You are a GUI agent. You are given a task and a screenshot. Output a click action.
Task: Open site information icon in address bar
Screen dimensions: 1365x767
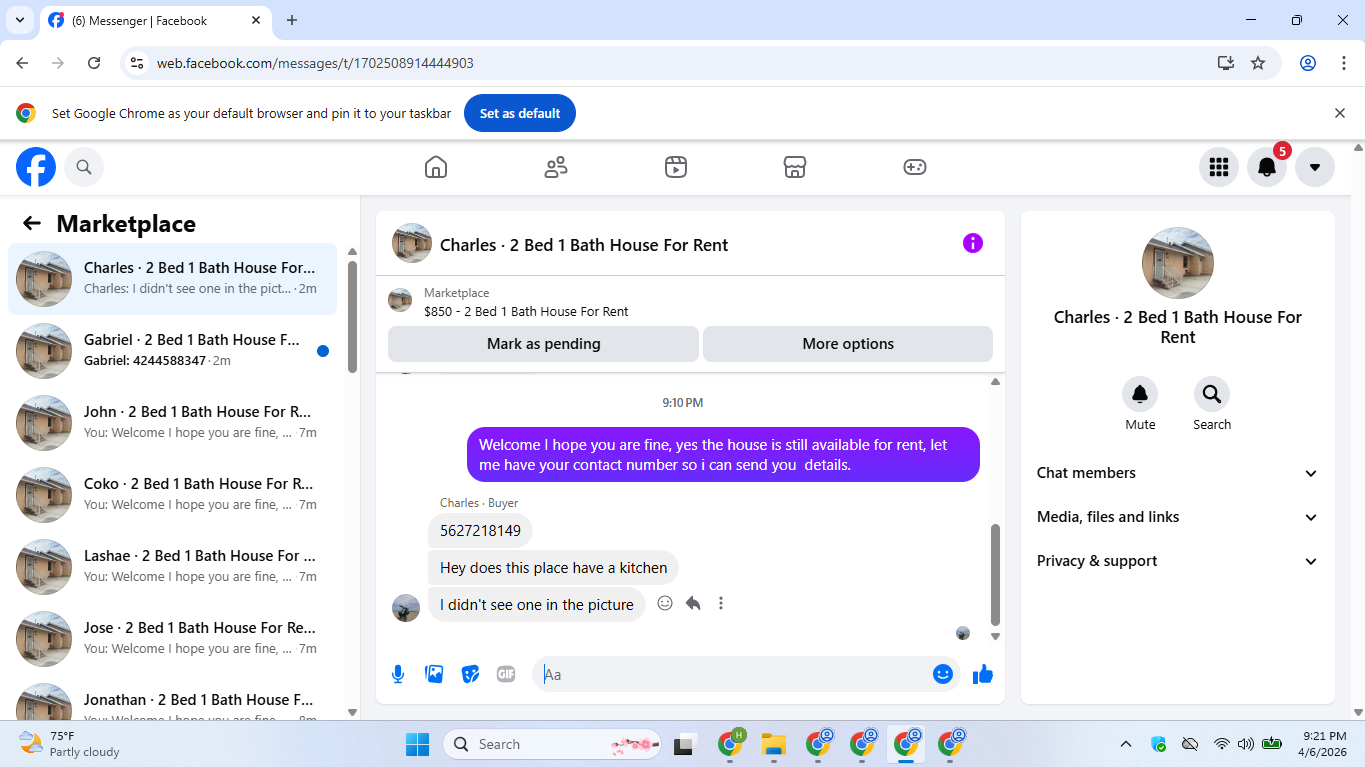click(138, 63)
